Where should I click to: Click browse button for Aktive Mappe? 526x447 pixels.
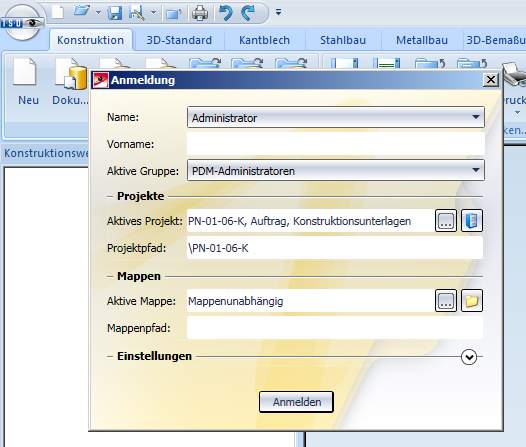pos(446,301)
